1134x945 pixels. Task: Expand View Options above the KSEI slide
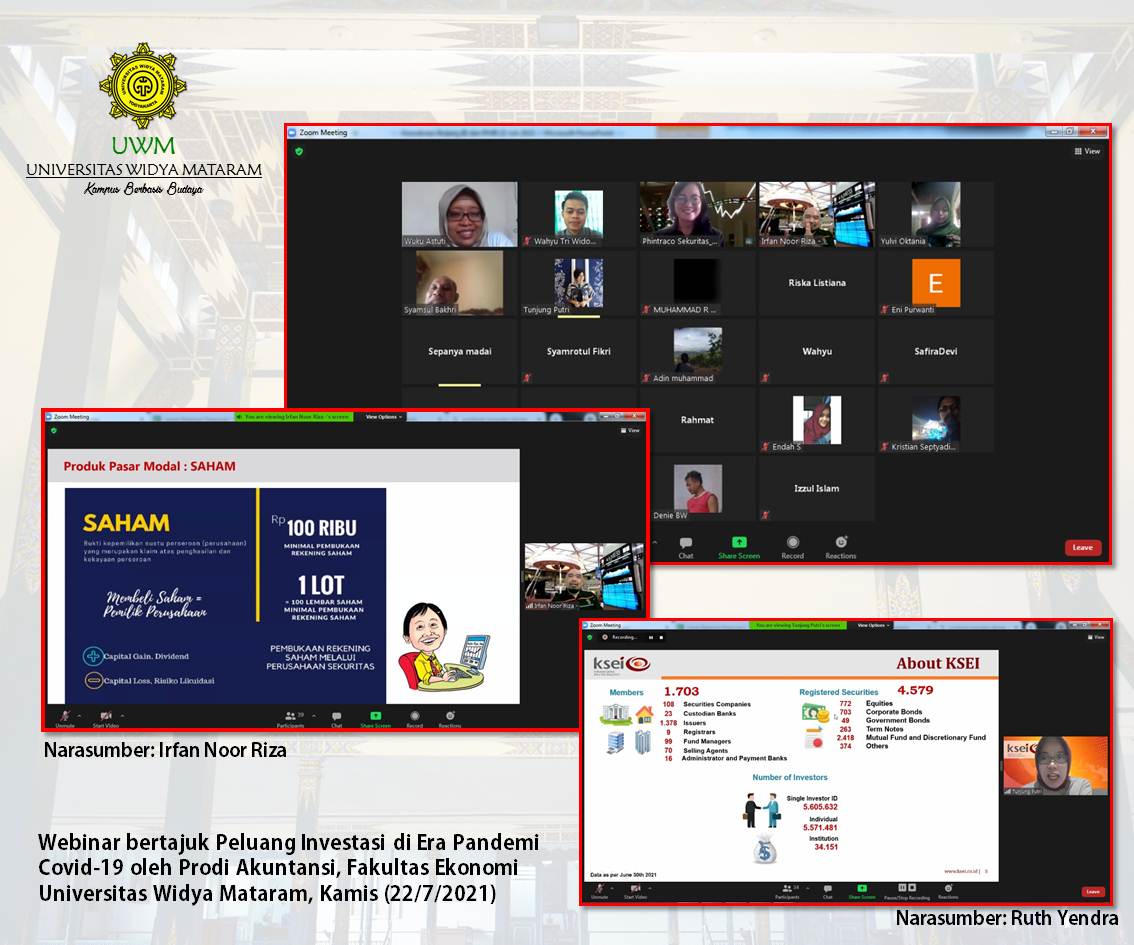click(871, 625)
